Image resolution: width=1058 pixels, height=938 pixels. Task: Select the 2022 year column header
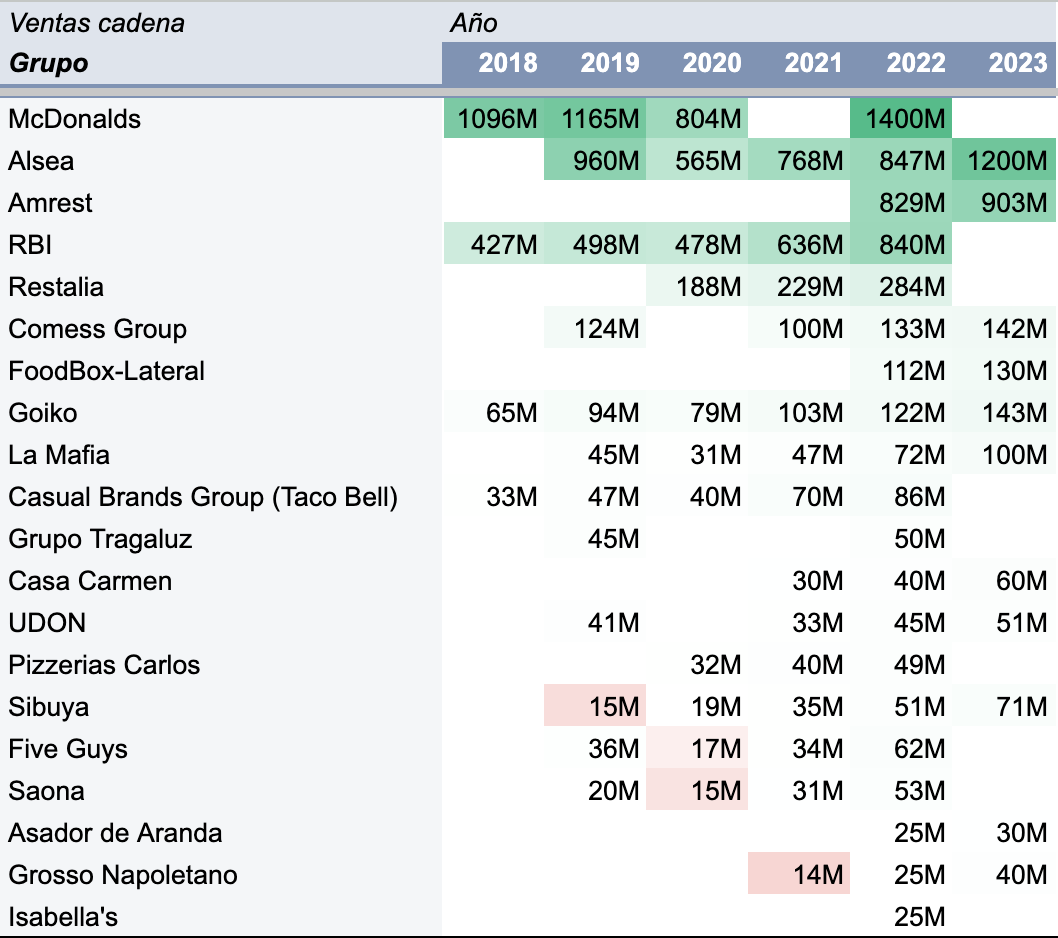(916, 63)
